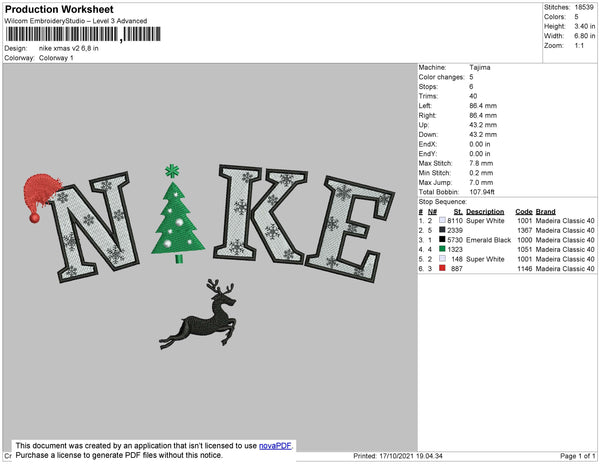
Task: Click the Machine value Tajima
Action: pyautogui.click(x=479, y=67)
